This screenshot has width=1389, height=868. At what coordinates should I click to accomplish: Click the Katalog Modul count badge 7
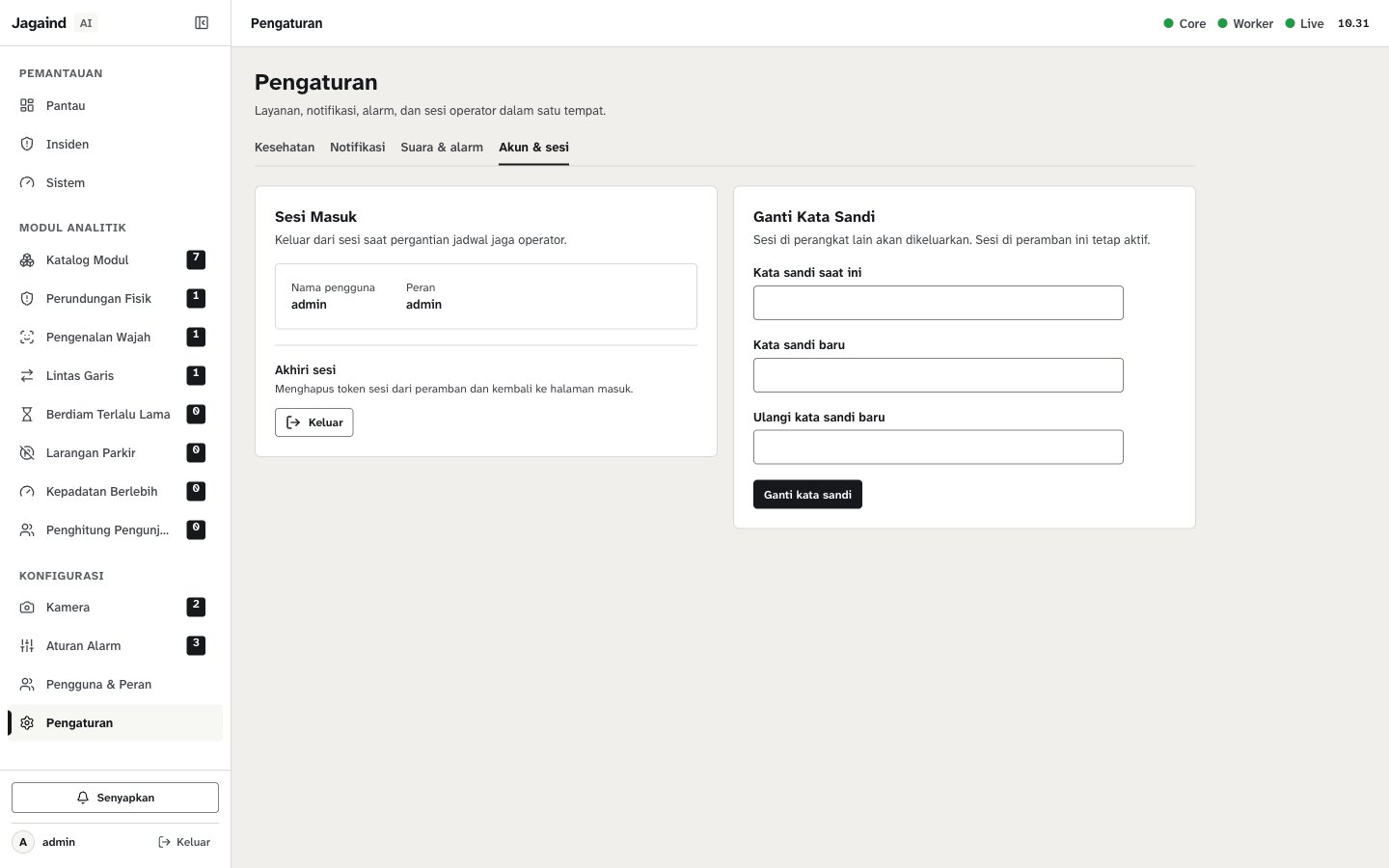[196, 259]
